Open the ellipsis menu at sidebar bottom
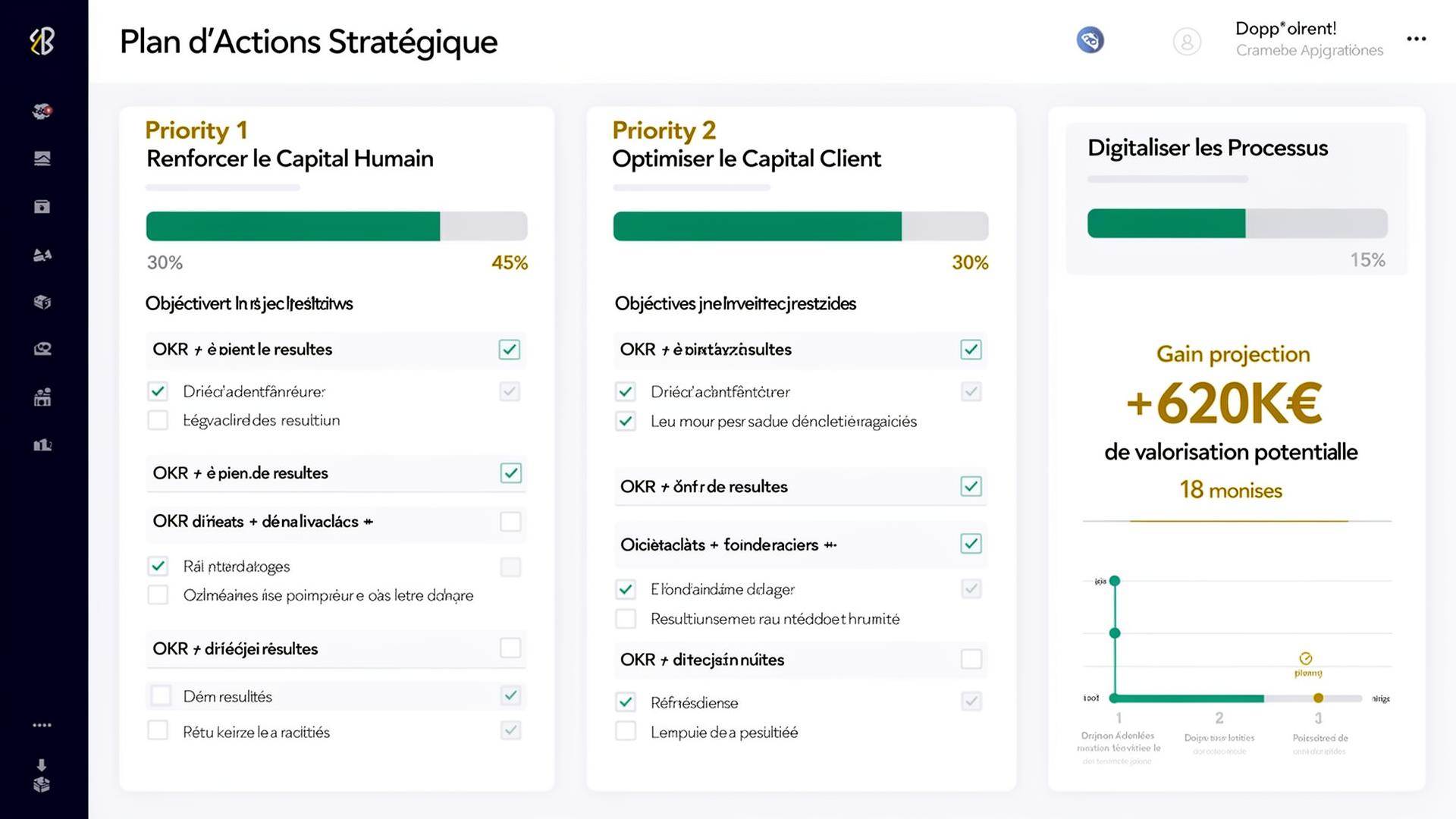The height and width of the screenshot is (819, 1456). pyautogui.click(x=42, y=724)
